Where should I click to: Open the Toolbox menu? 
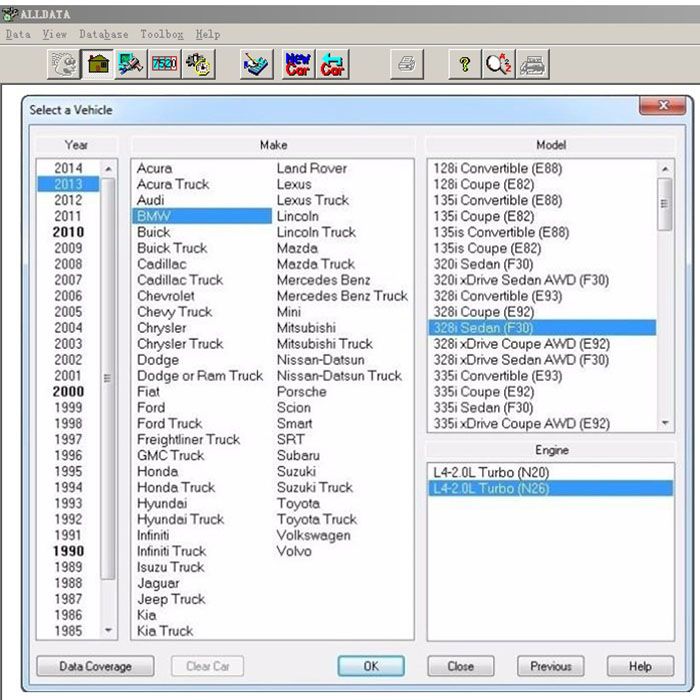point(162,34)
